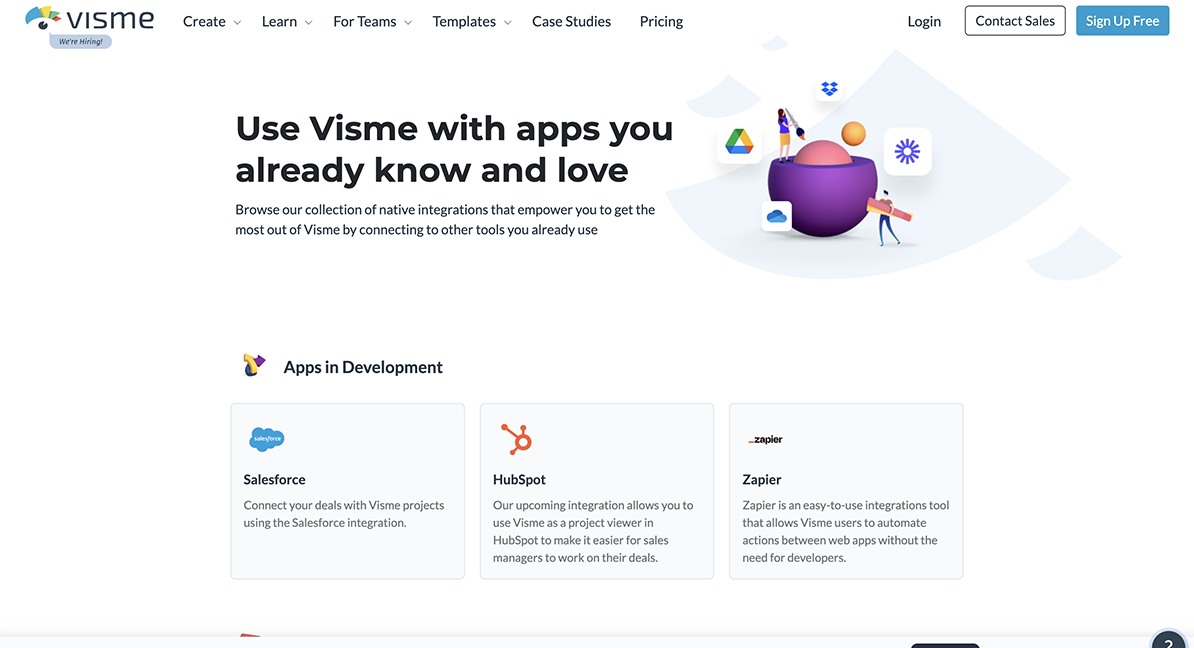Expand the Create dropdown menu
Image resolution: width=1194 pixels, height=648 pixels.
[x=205, y=21]
